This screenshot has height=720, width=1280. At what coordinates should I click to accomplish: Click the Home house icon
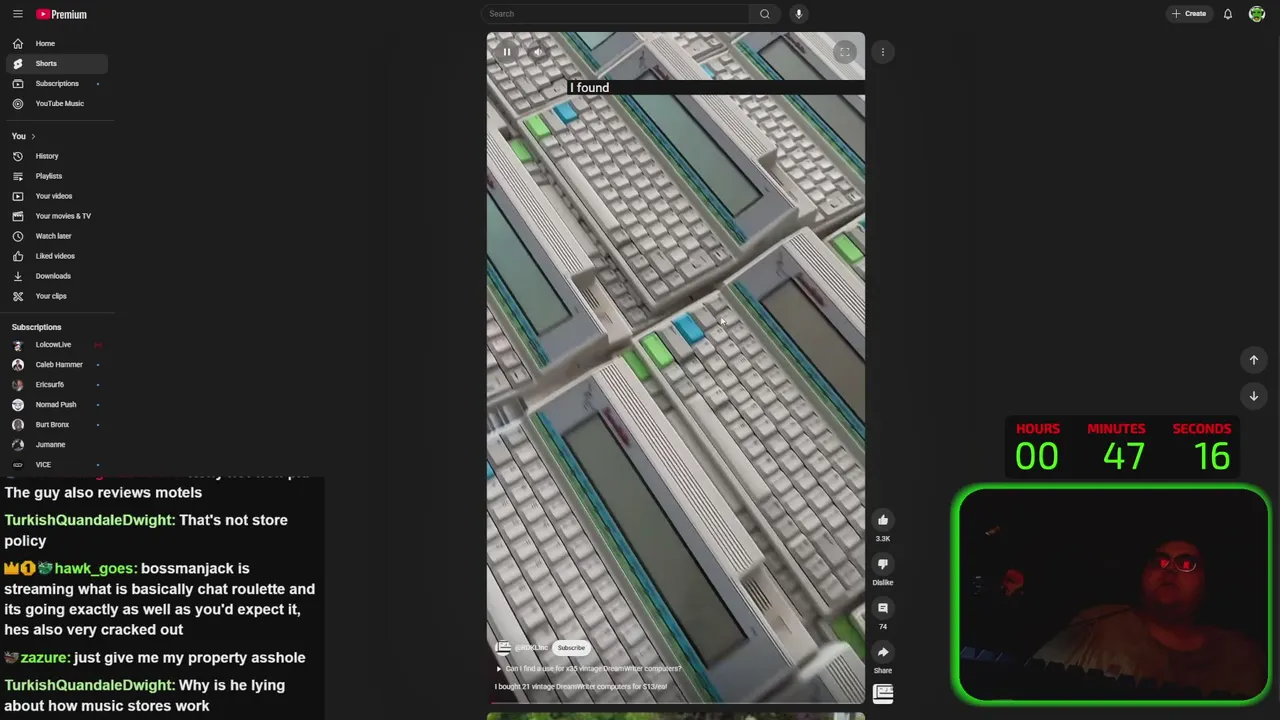(x=17, y=44)
